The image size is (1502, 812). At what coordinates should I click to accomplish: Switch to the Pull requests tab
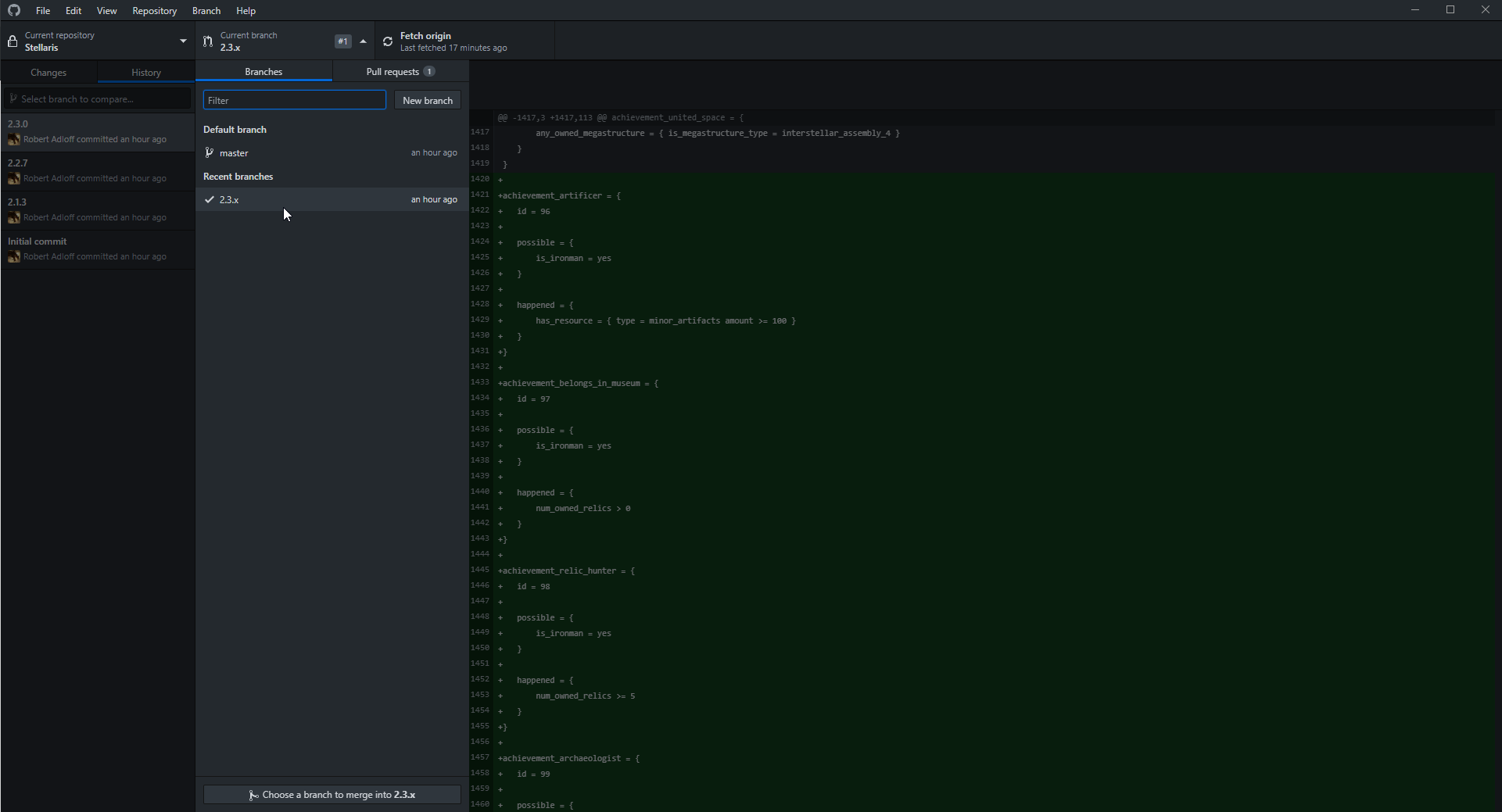(400, 72)
